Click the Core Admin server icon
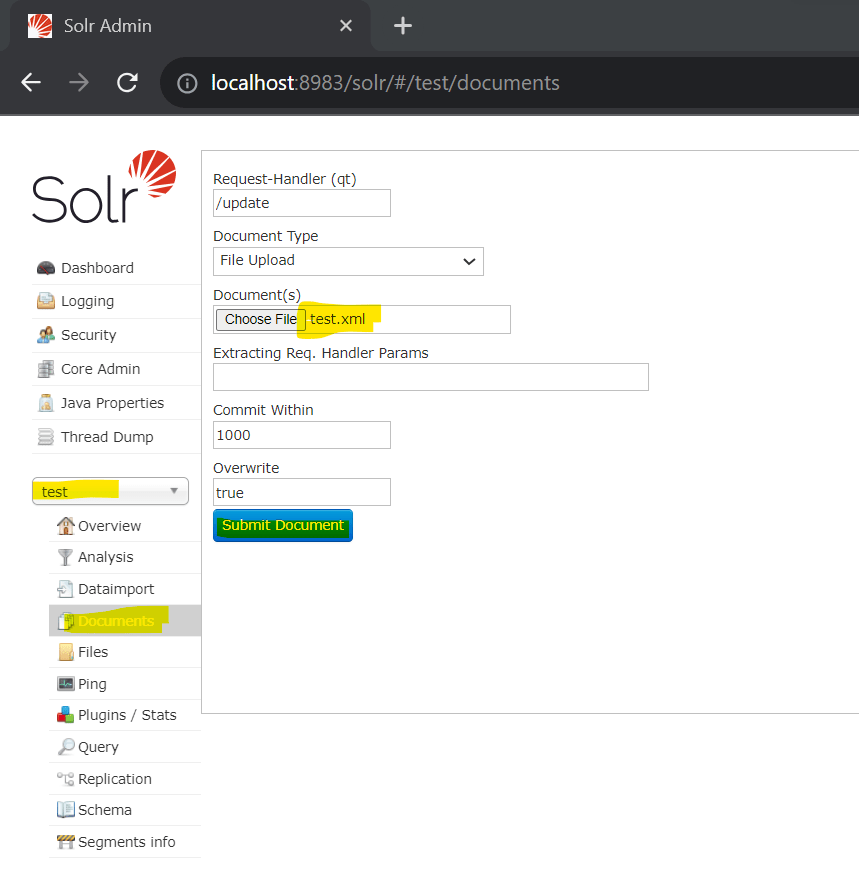This screenshot has width=859, height=880. point(46,369)
